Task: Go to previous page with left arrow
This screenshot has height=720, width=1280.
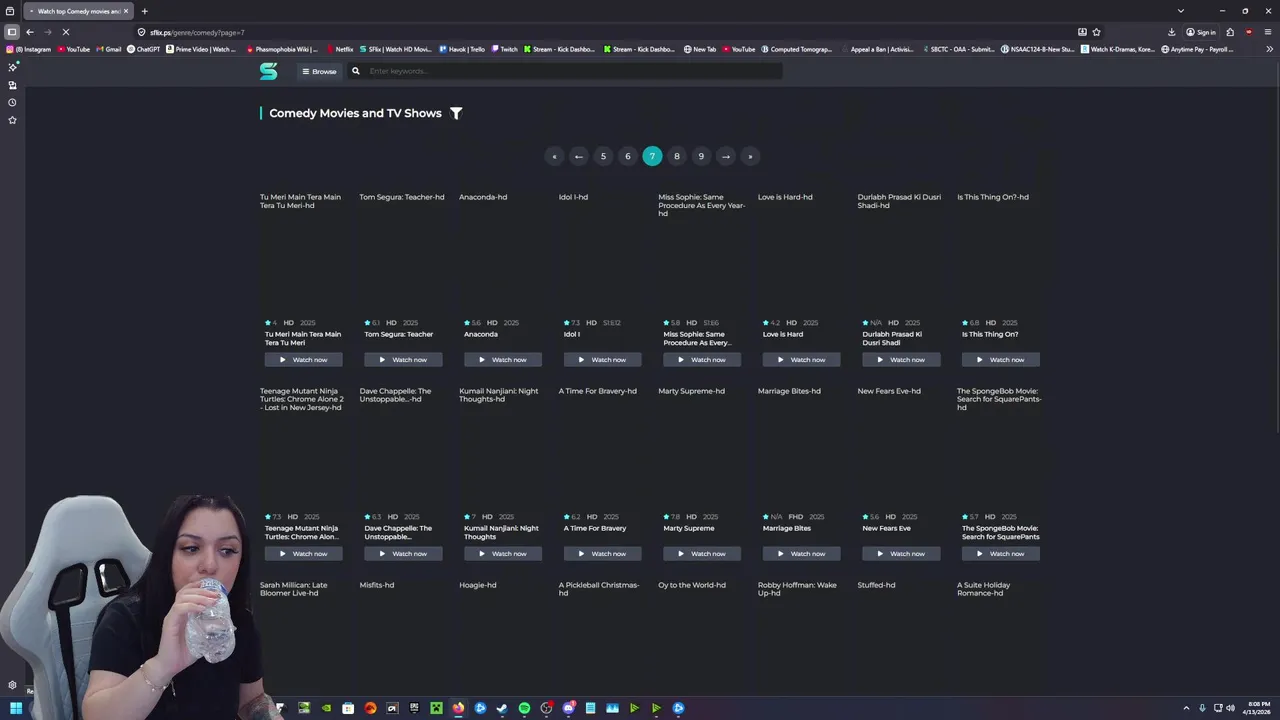Action: [578, 156]
